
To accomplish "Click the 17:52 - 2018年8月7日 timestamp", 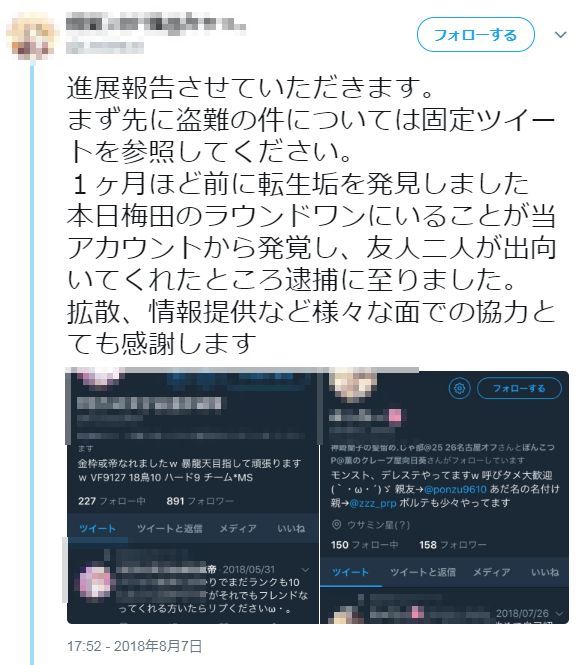I will point(134,646).
